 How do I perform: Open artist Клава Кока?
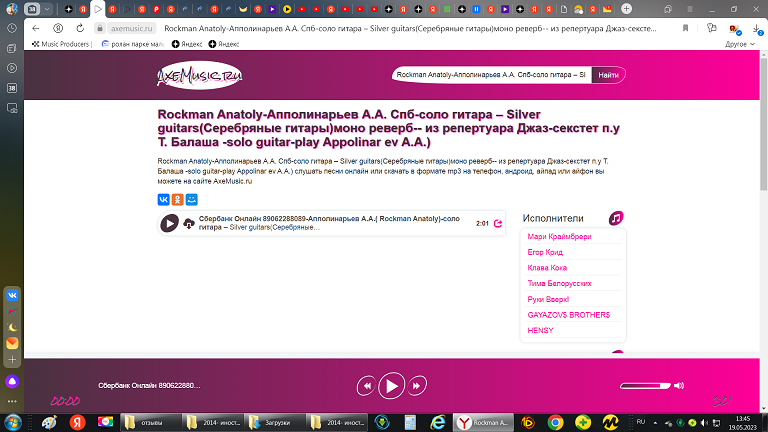[547, 268]
